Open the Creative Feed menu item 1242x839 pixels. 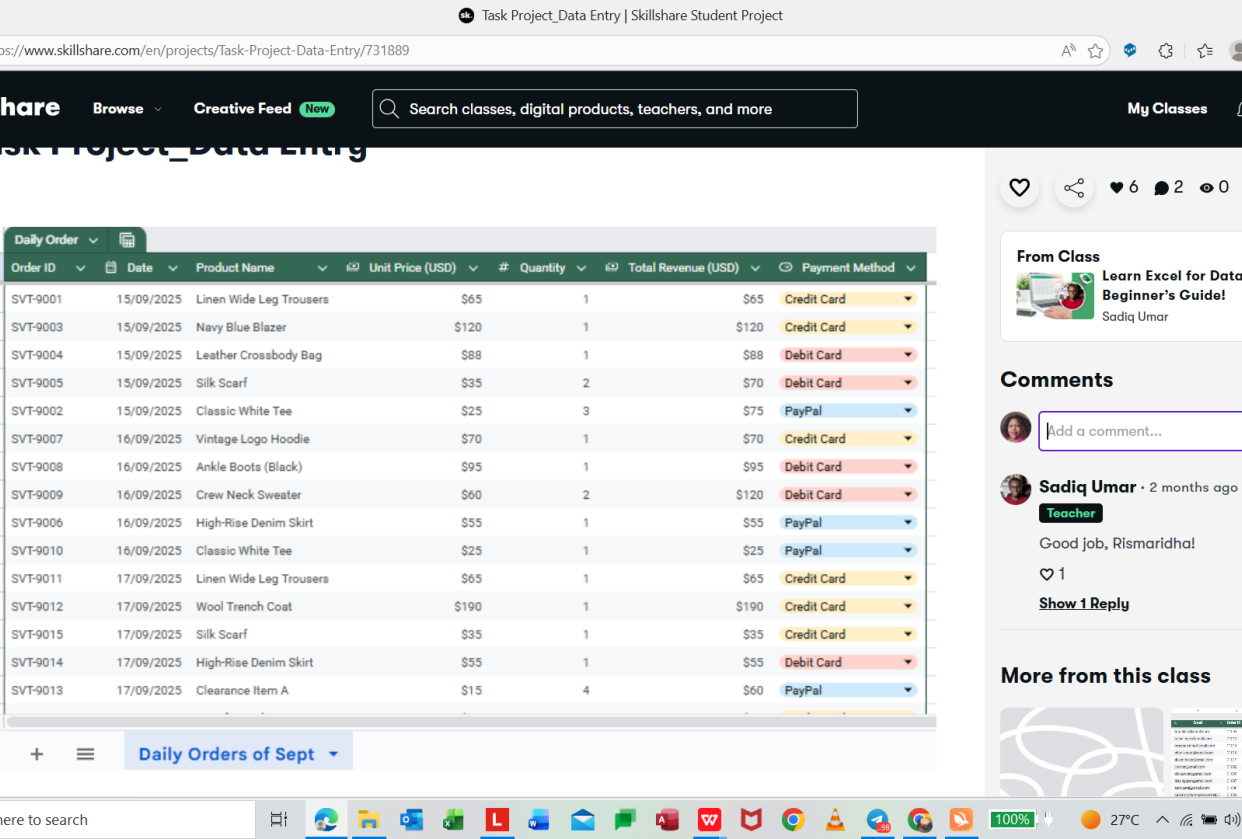(x=243, y=109)
